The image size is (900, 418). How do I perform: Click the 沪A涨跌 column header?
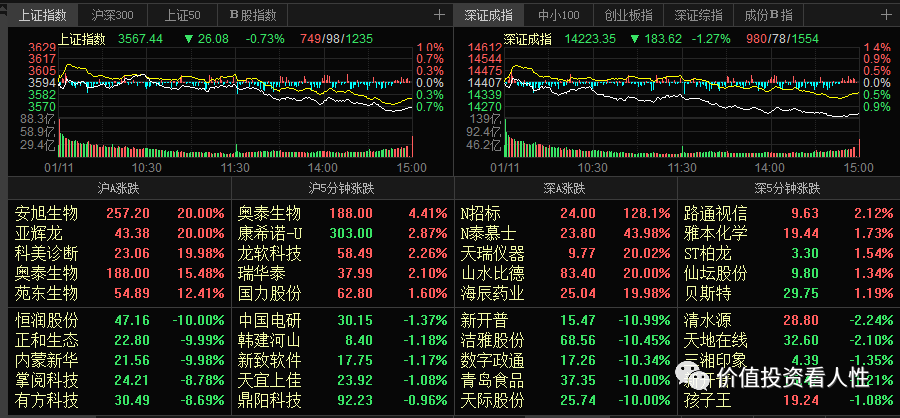tap(119, 188)
